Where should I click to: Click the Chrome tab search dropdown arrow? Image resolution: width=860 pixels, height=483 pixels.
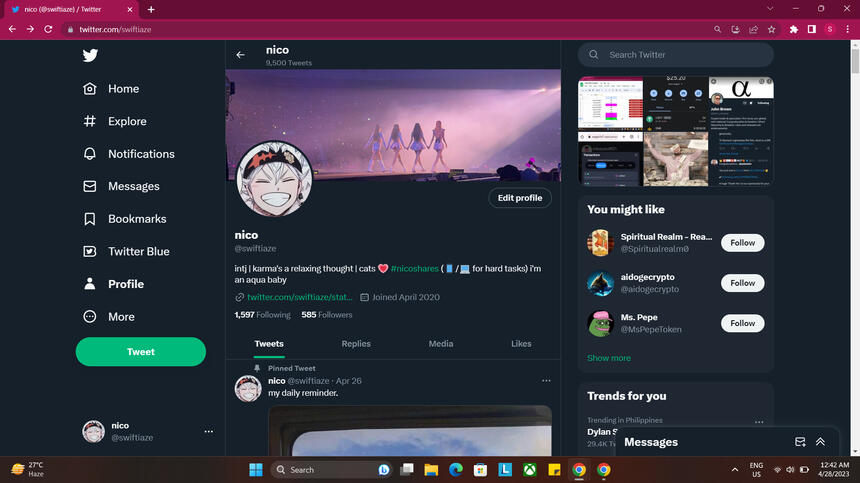(x=770, y=9)
